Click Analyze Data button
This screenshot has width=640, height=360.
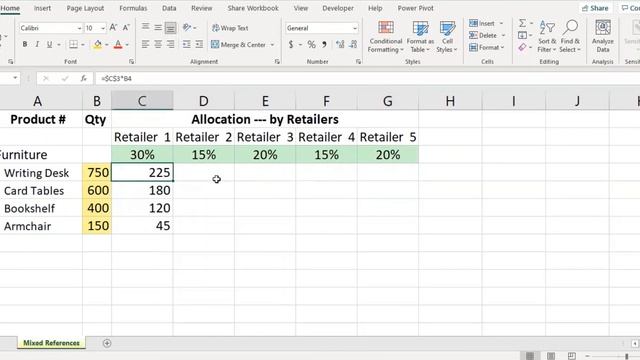[603, 37]
